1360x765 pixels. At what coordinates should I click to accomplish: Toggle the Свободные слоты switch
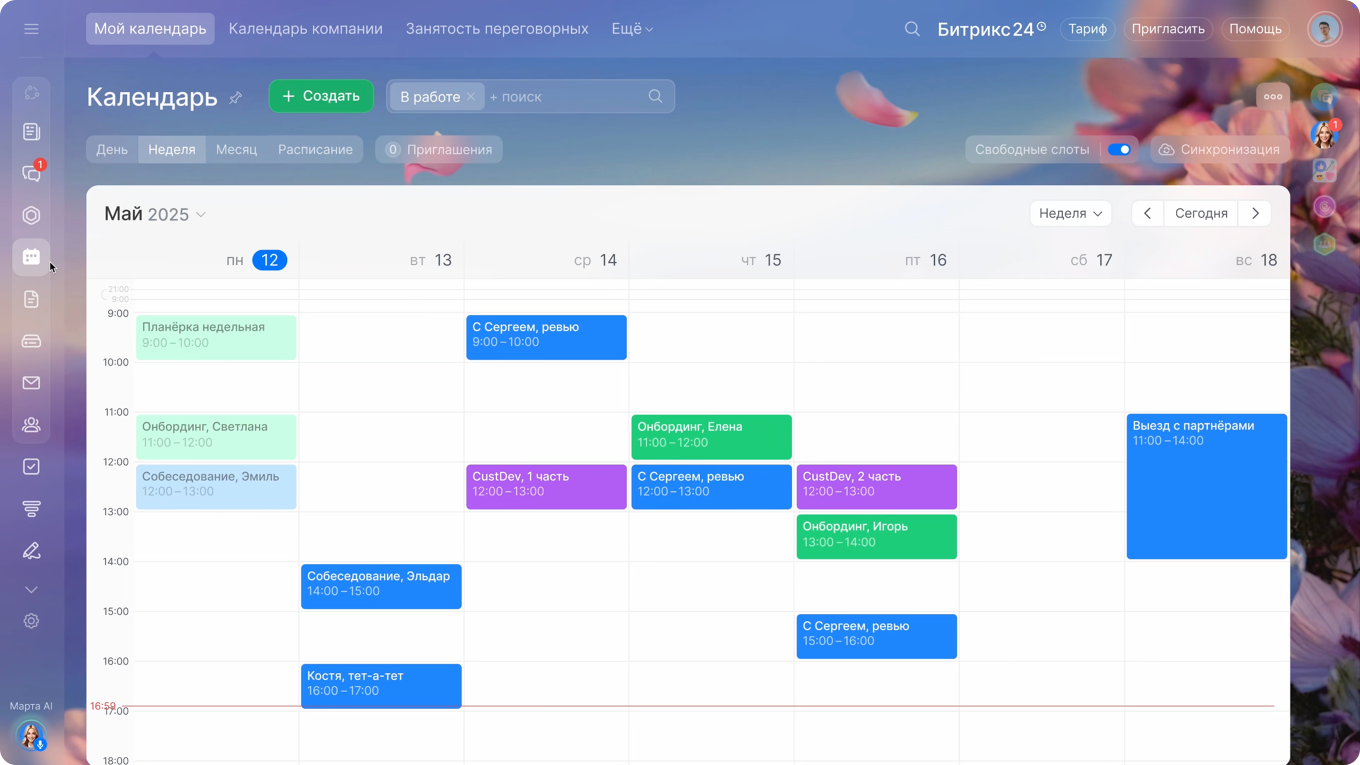[x=1119, y=149]
